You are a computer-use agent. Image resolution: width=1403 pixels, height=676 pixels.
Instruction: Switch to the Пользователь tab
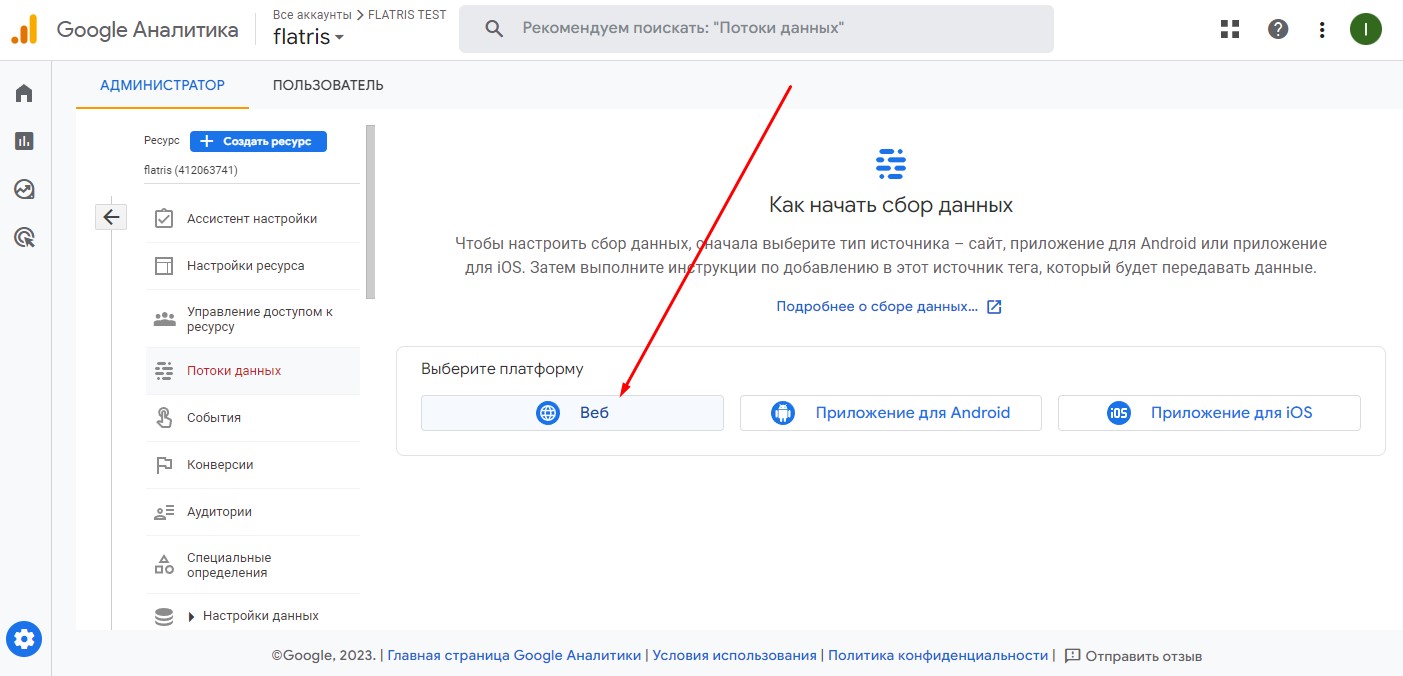point(328,85)
